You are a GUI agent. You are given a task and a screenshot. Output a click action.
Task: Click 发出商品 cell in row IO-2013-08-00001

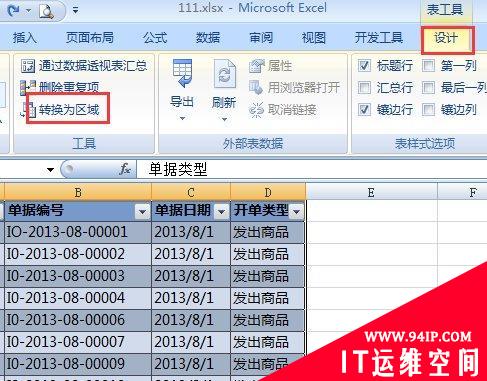click(x=268, y=232)
